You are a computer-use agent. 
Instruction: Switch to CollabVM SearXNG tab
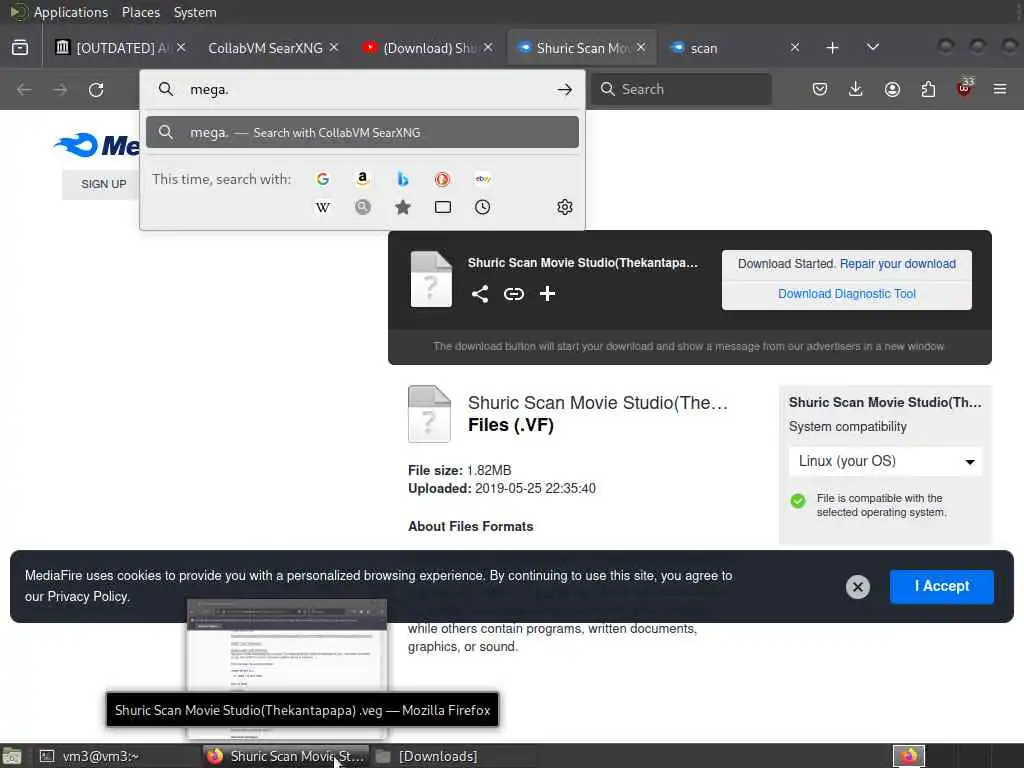point(265,48)
